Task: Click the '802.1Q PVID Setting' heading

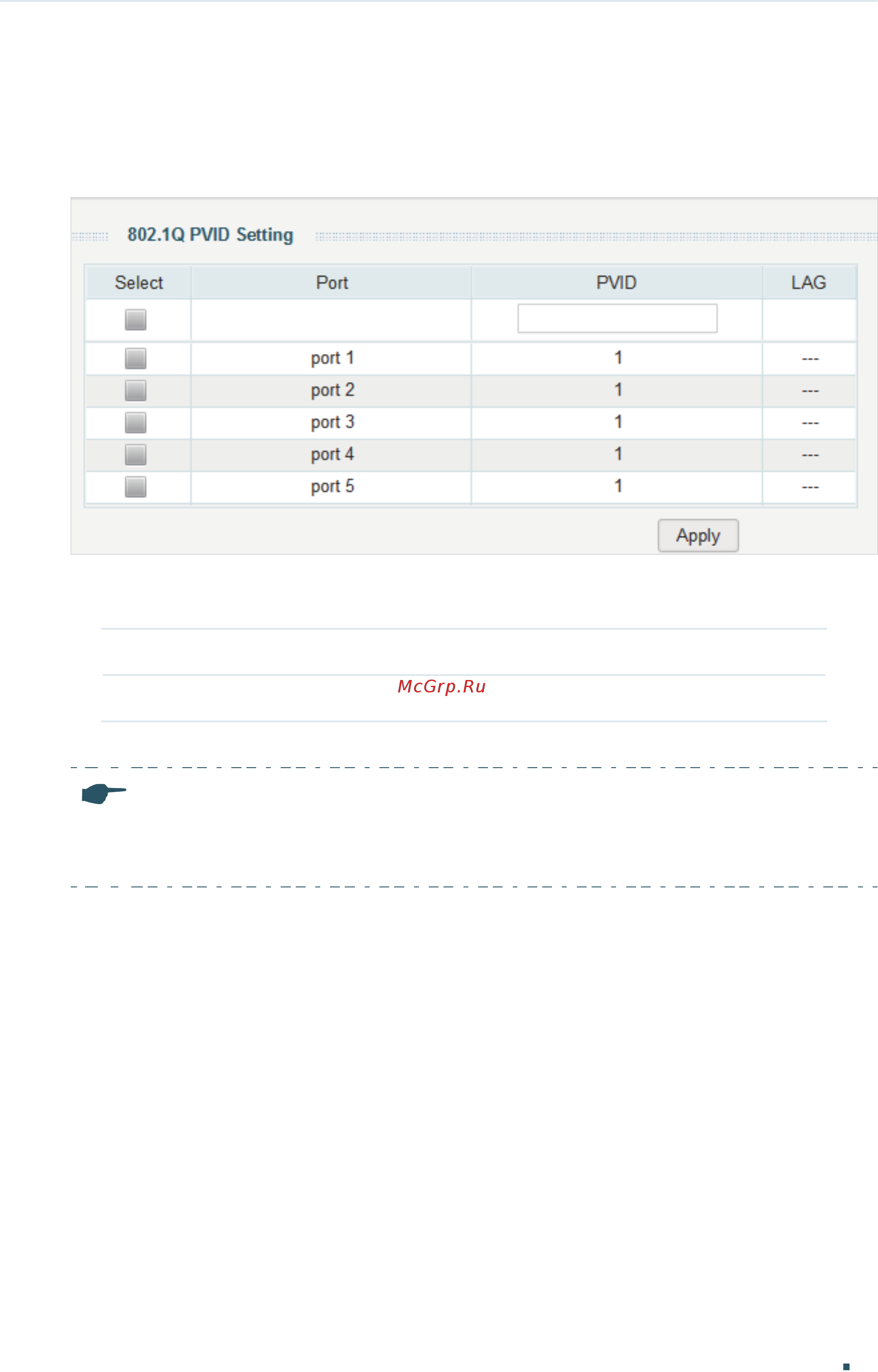Action: pyautogui.click(x=210, y=235)
